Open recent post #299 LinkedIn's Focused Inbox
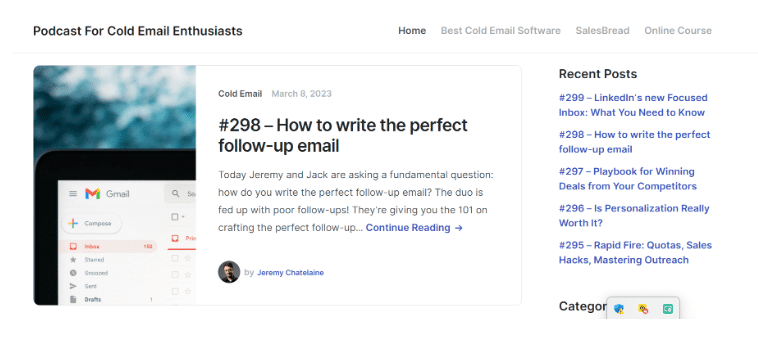758x363 pixels. pyautogui.click(x=633, y=105)
